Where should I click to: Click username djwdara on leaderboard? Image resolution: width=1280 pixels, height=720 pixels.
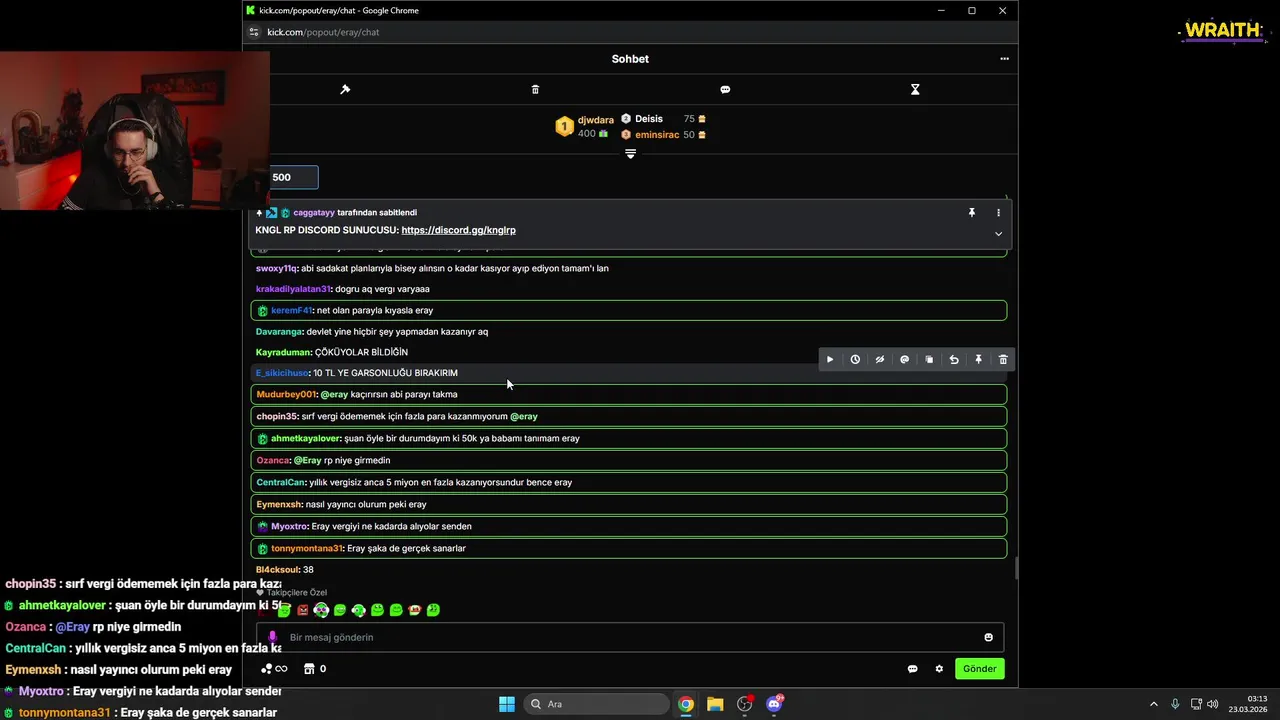click(596, 120)
